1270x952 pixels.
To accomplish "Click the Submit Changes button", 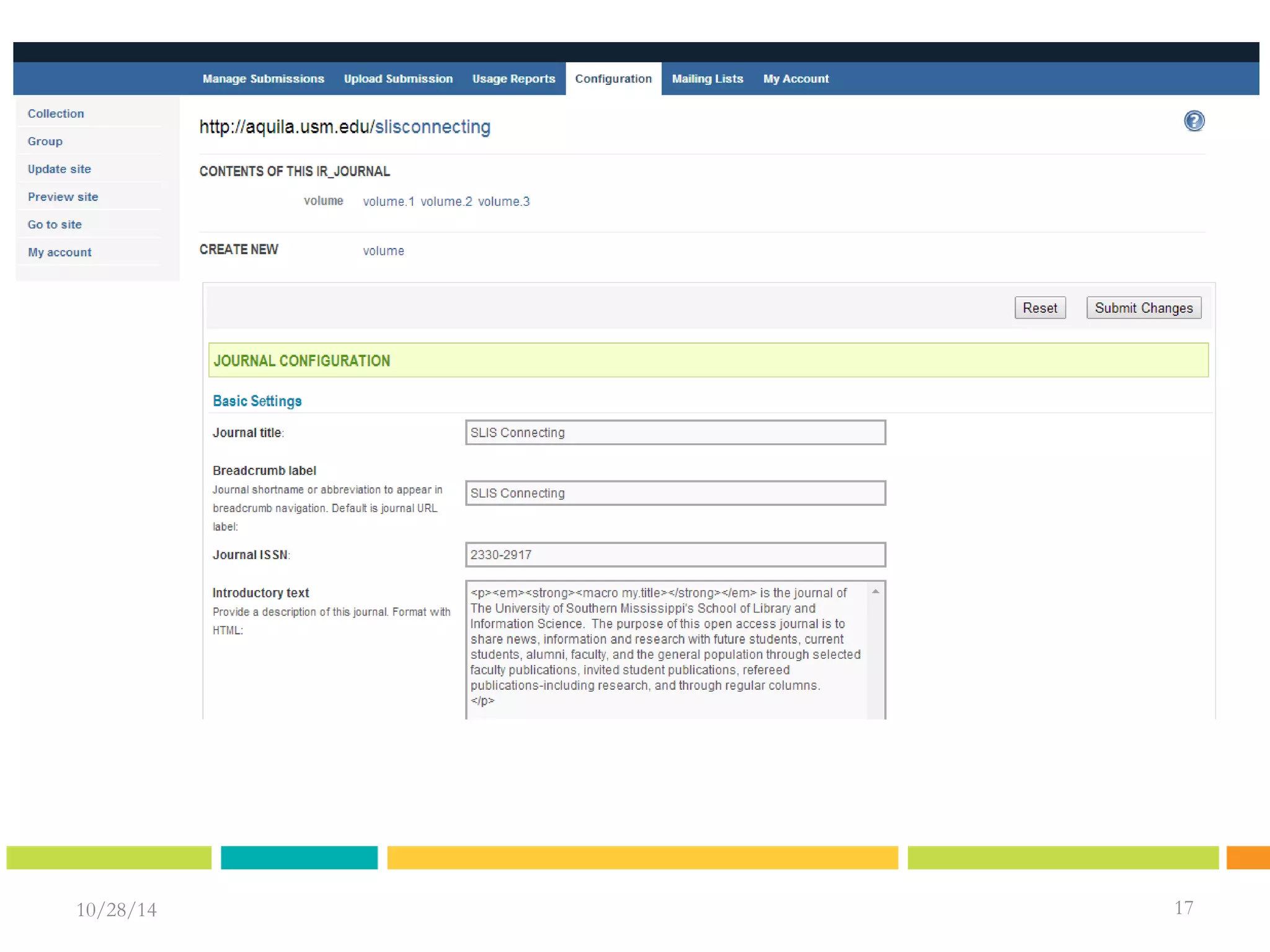I will pyautogui.click(x=1143, y=308).
